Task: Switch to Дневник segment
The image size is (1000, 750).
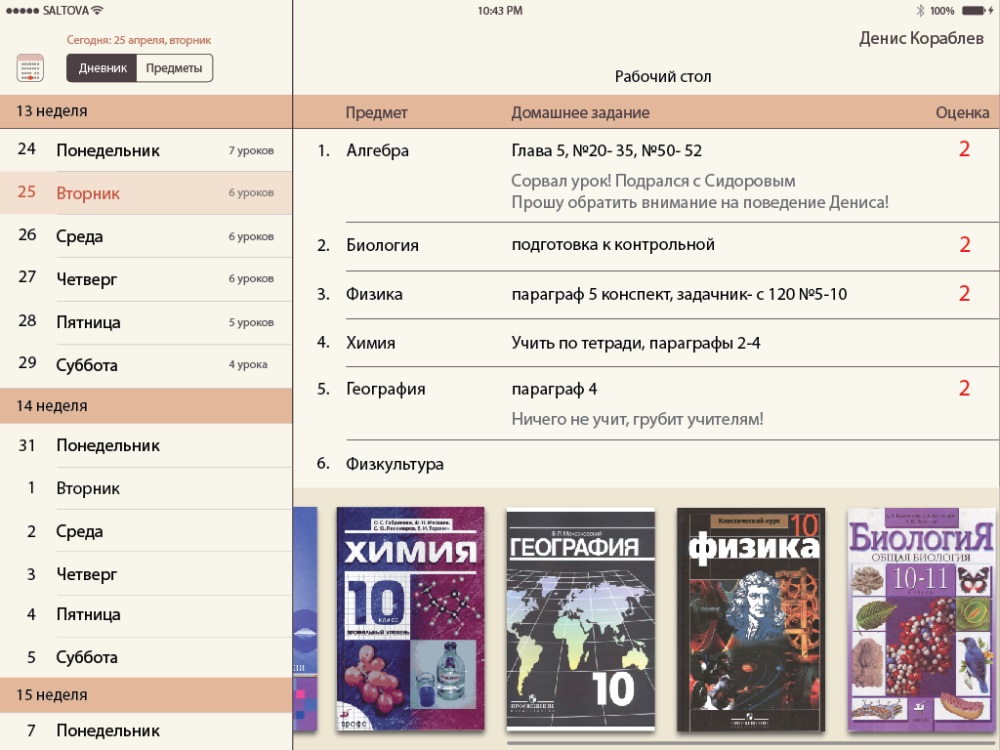Action: pyautogui.click(x=102, y=68)
